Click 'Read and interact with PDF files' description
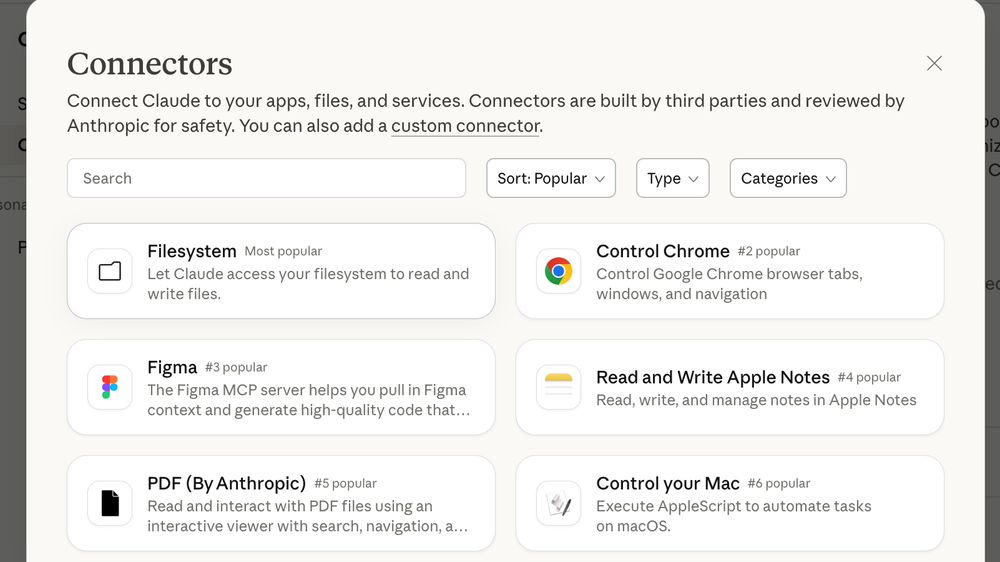 [x=307, y=516]
